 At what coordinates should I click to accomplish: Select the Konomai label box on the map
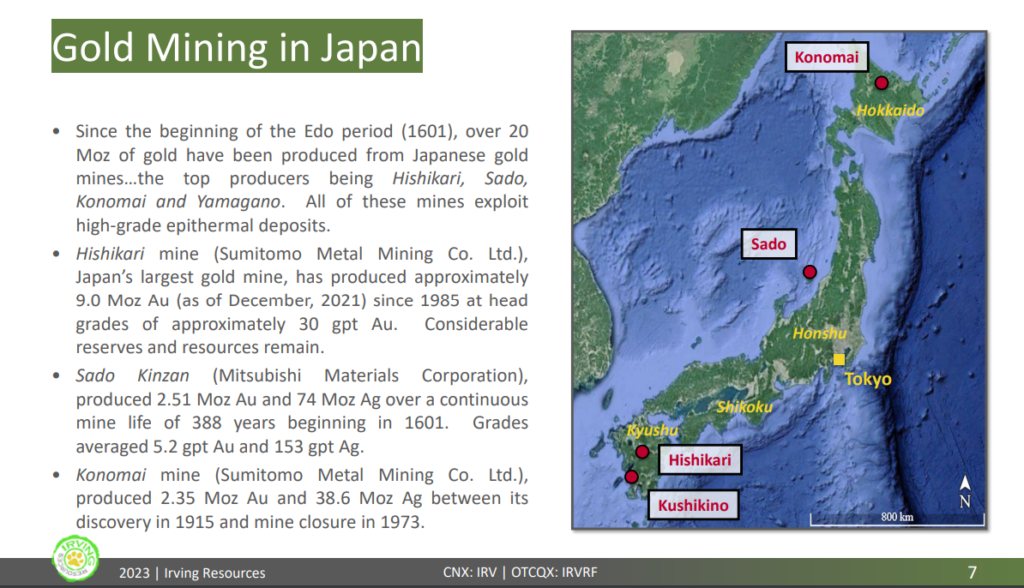827,57
